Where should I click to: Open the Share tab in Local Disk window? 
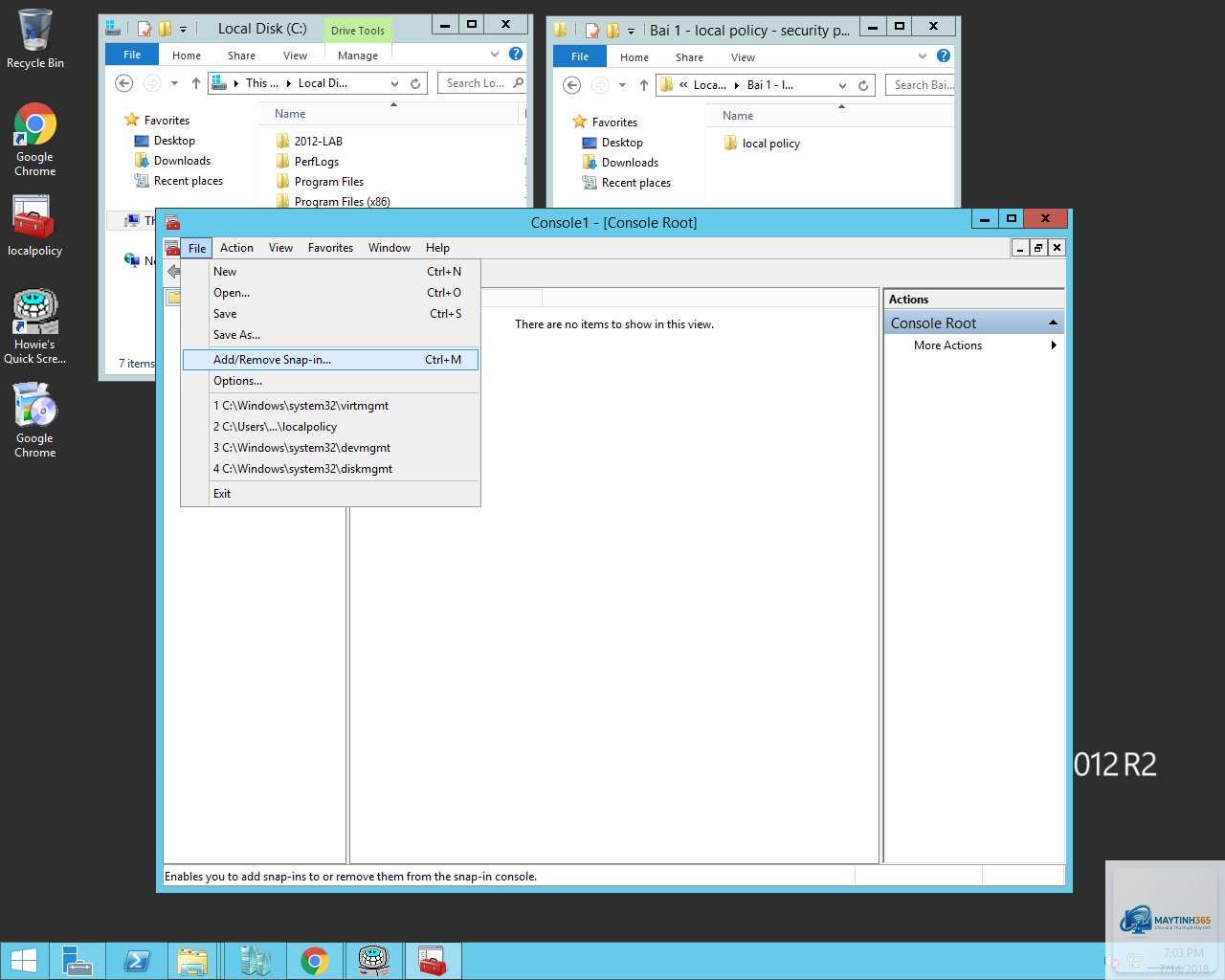[x=241, y=56]
